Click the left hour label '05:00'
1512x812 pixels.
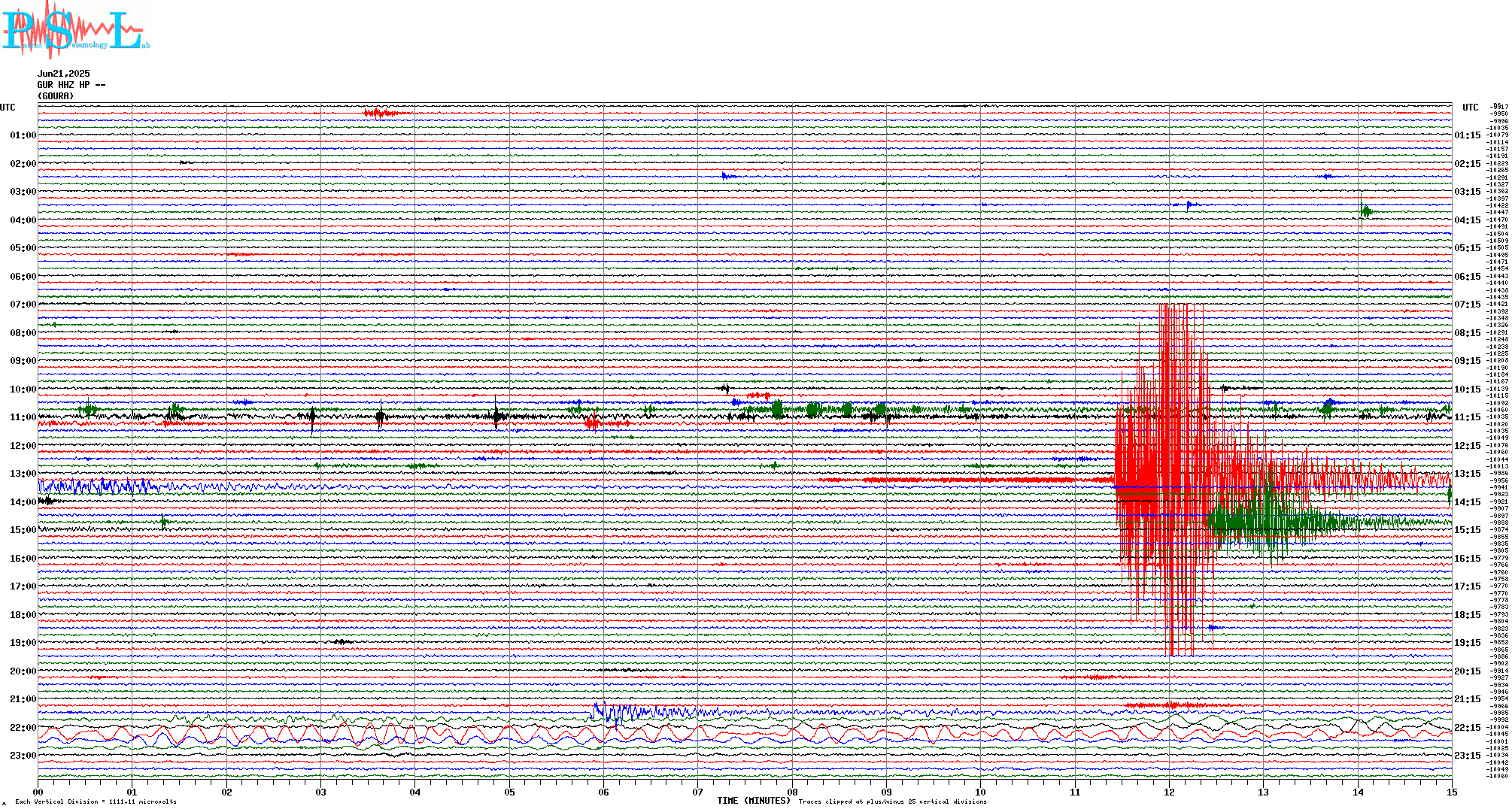[23, 248]
